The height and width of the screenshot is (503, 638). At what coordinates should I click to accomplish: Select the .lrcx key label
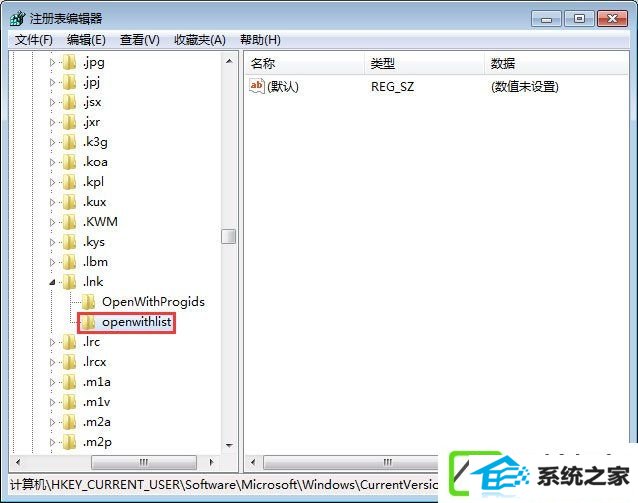pyautogui.click(x=94, y=362)
